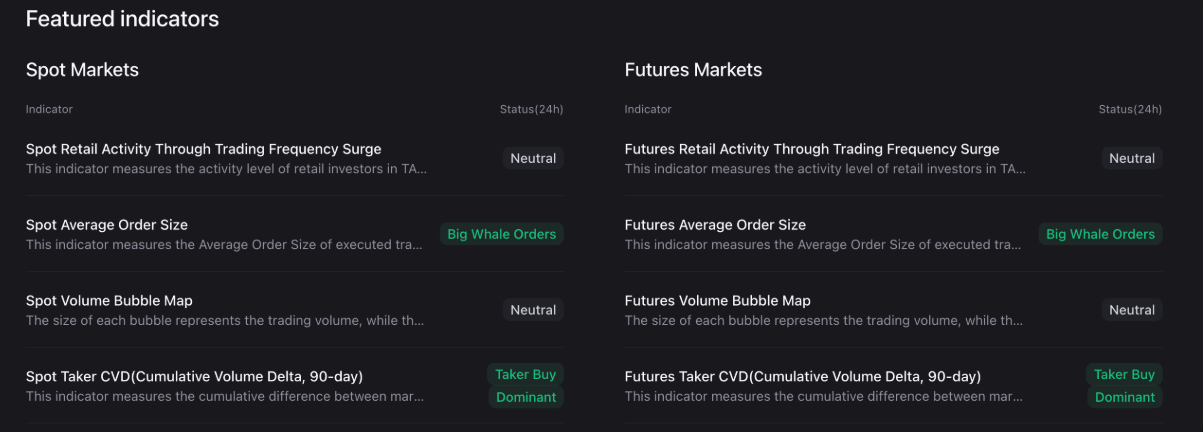Image resolution: width=1203 pixels, height=432 pixels.
Task: Click Neutral badge for Futures Volume Bubble Map
Action: pyautogui.click(x=1132, y=310)
